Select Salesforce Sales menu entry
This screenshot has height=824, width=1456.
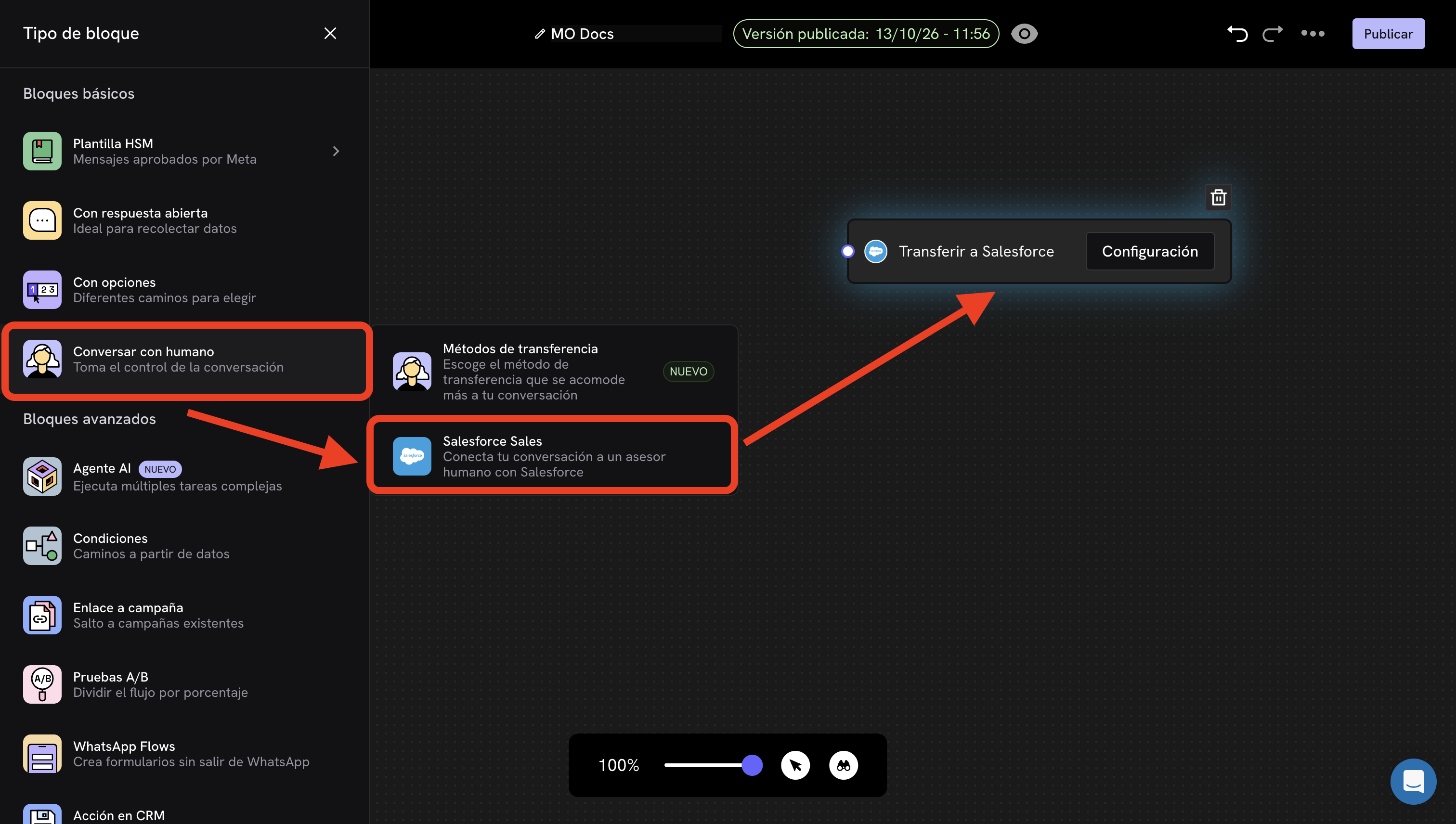553,456
